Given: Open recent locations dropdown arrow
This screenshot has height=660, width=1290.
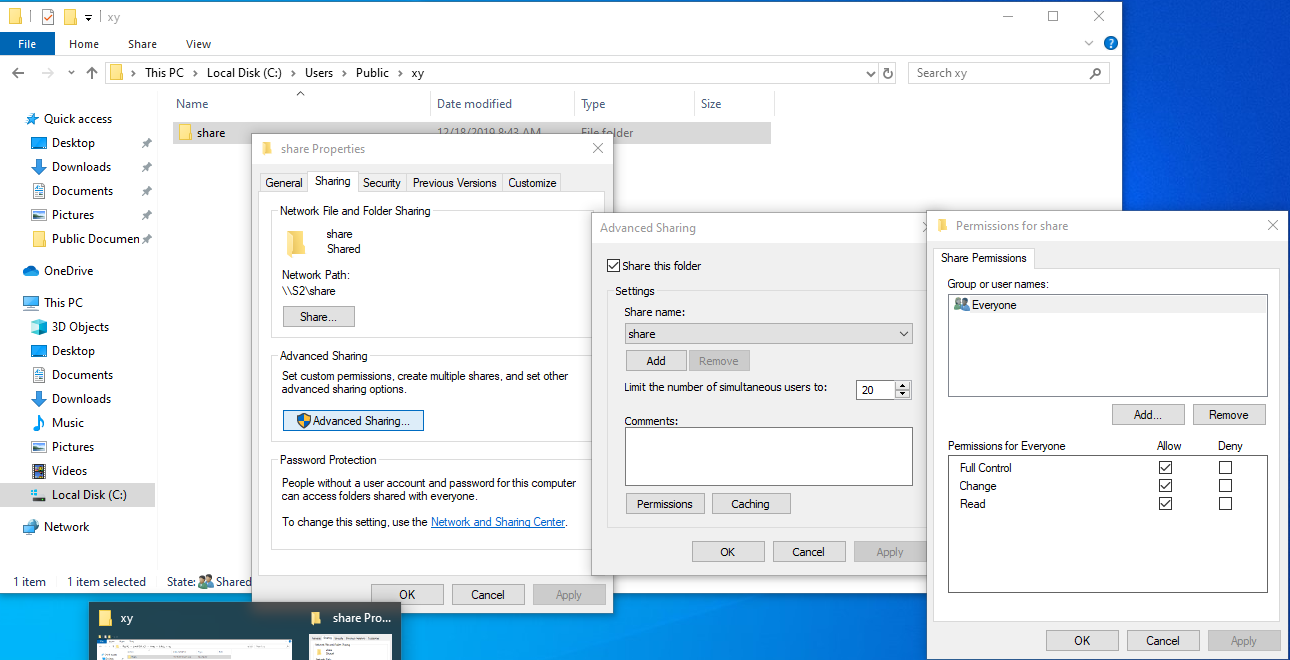Looking at the screenshot, I should pos(70,73).
